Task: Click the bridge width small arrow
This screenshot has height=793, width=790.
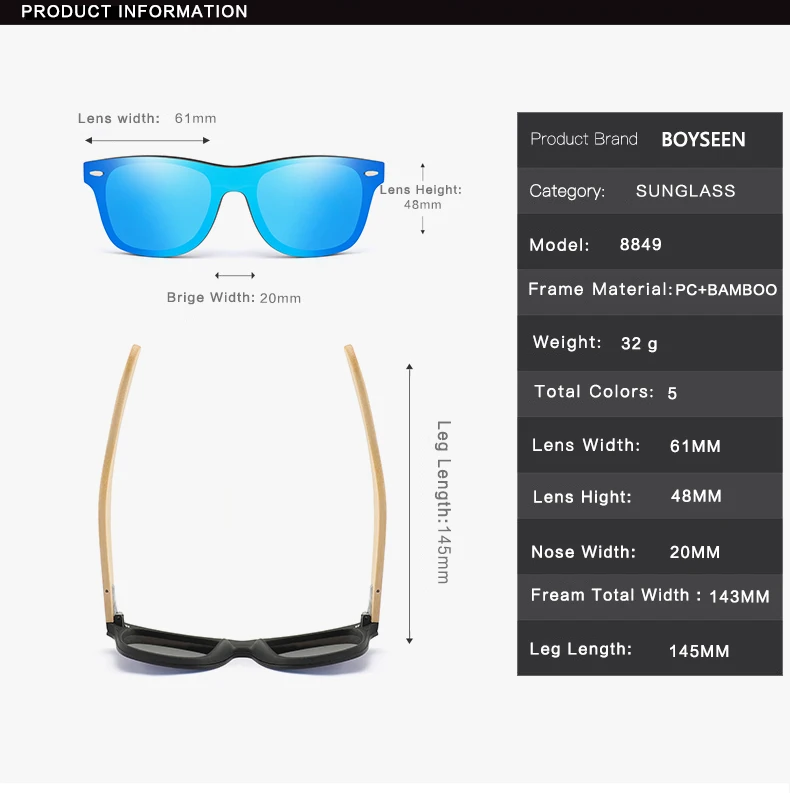Action: (235, 275)
